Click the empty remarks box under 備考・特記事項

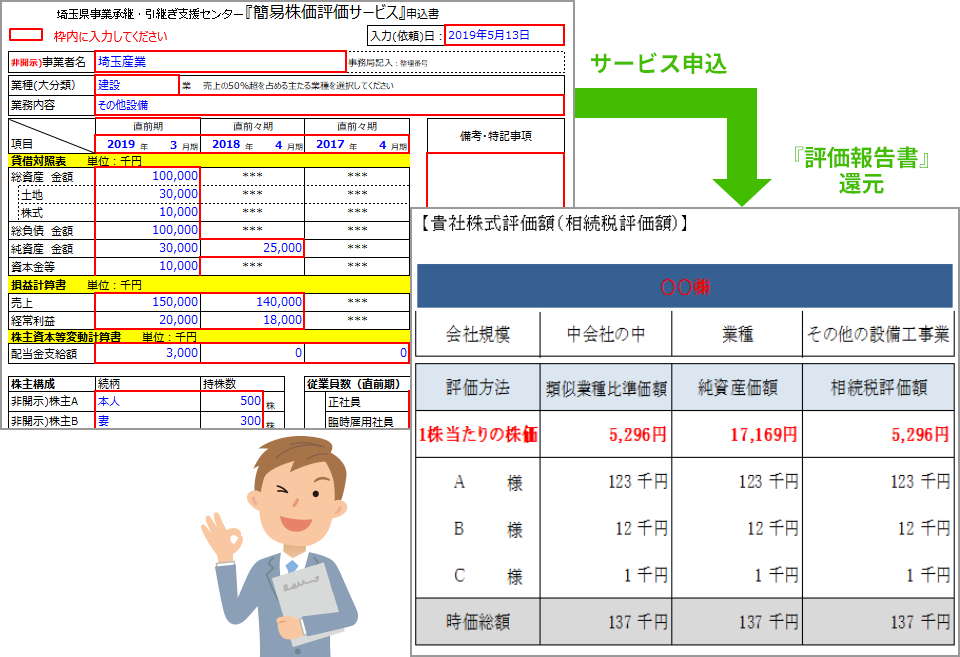(x=494, y=178)
